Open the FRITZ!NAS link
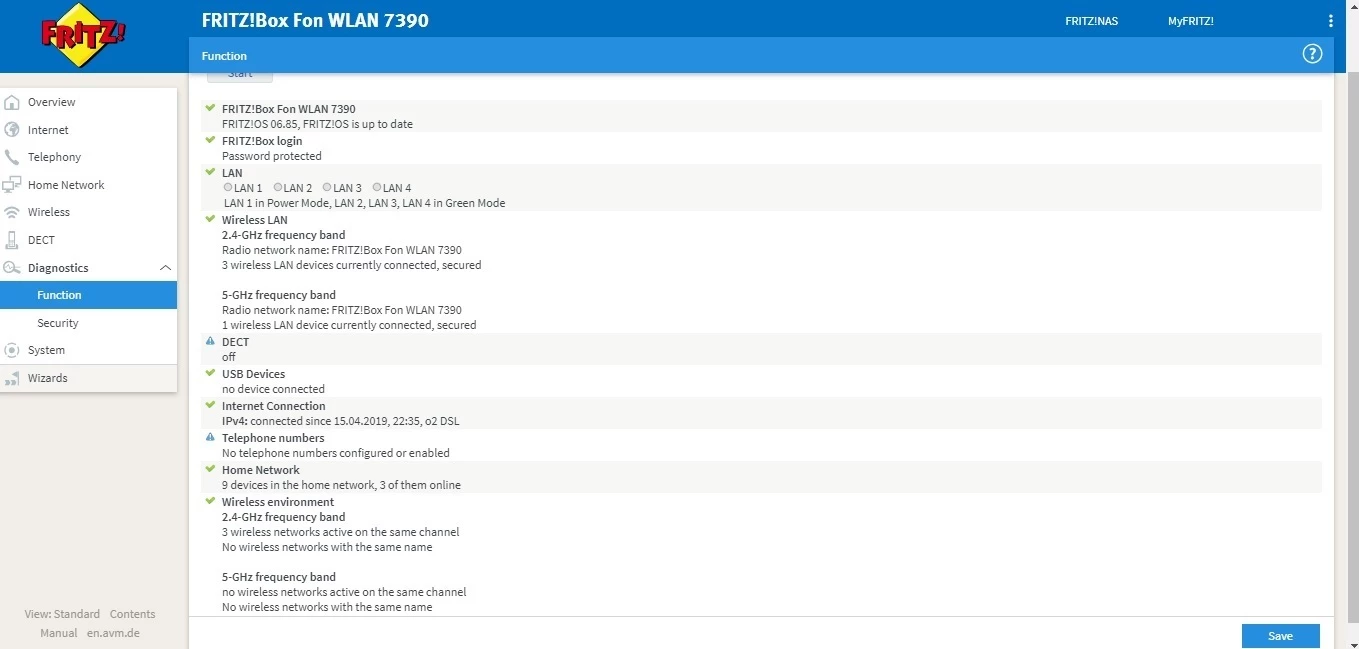 1091,21
